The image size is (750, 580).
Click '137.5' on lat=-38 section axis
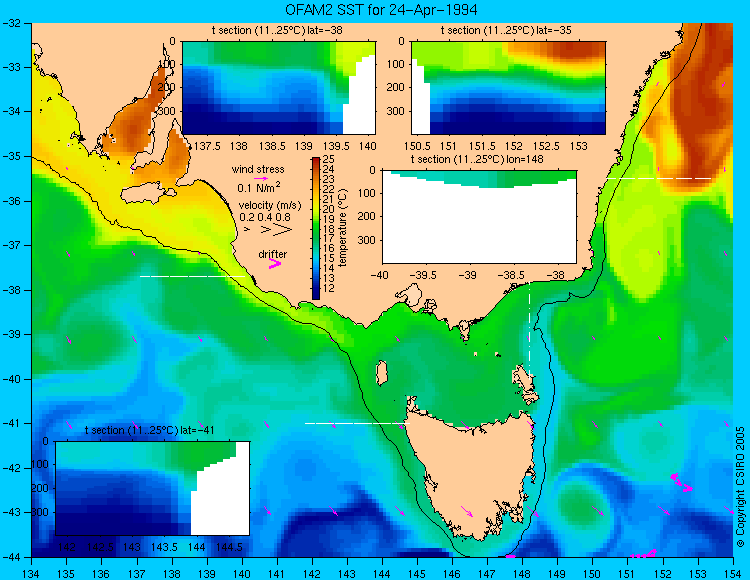point(208,146)
